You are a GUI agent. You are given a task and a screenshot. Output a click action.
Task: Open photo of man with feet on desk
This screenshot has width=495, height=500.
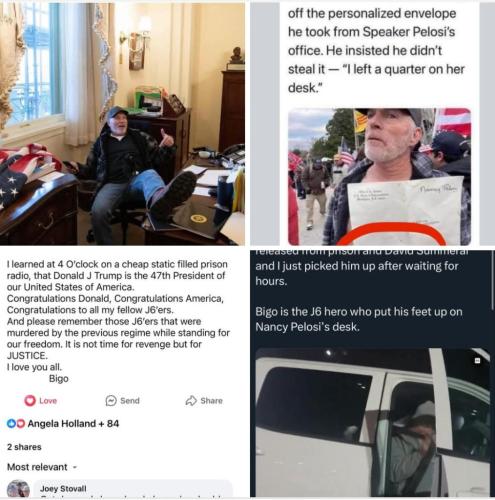122,124
